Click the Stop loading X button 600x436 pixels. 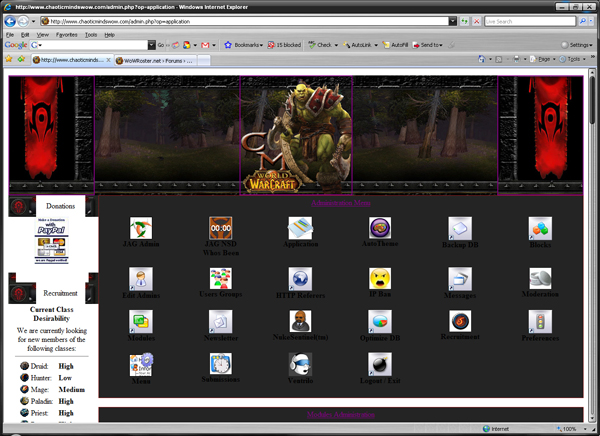[476, 21]
